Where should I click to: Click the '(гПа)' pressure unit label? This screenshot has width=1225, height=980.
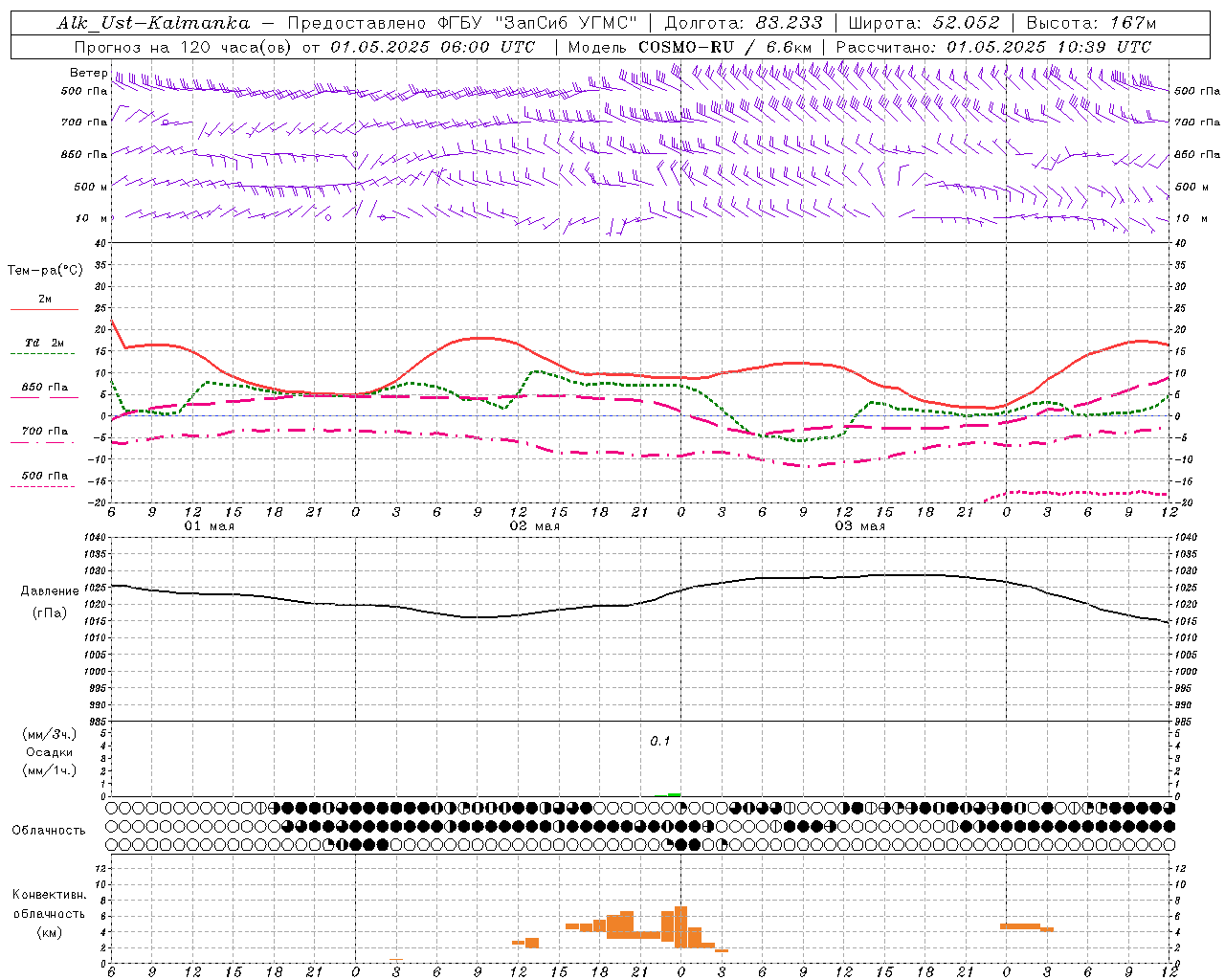pos(50,613)
